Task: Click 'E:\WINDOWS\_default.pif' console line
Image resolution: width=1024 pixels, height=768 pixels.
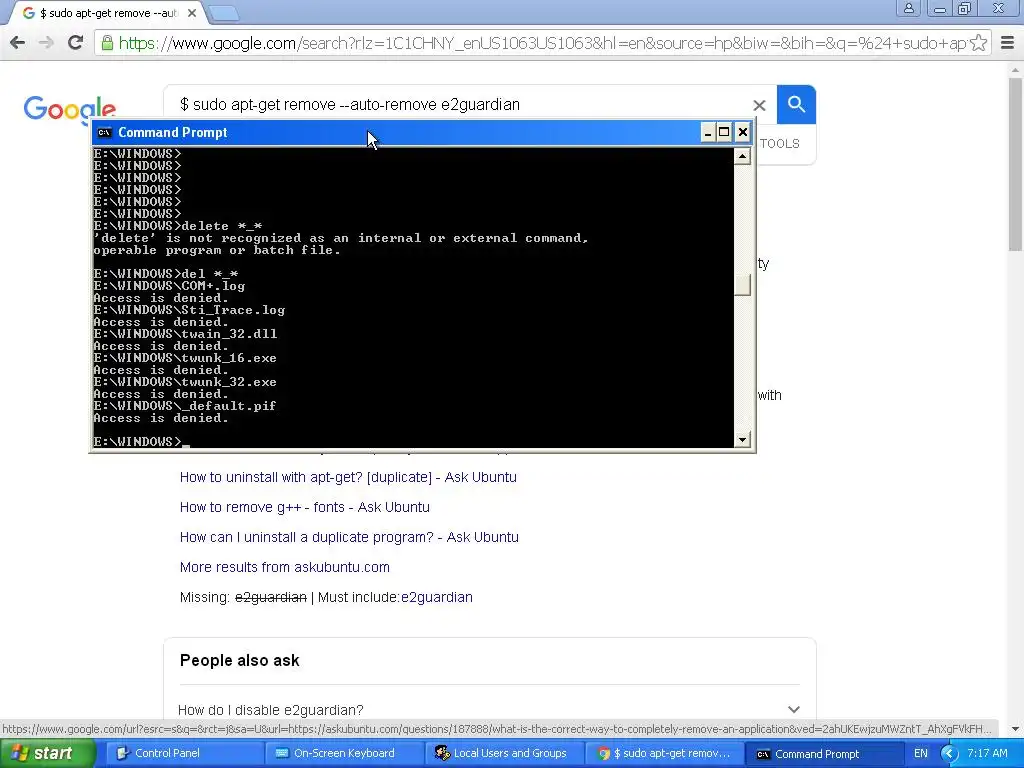Action: [x=185, y=406]
